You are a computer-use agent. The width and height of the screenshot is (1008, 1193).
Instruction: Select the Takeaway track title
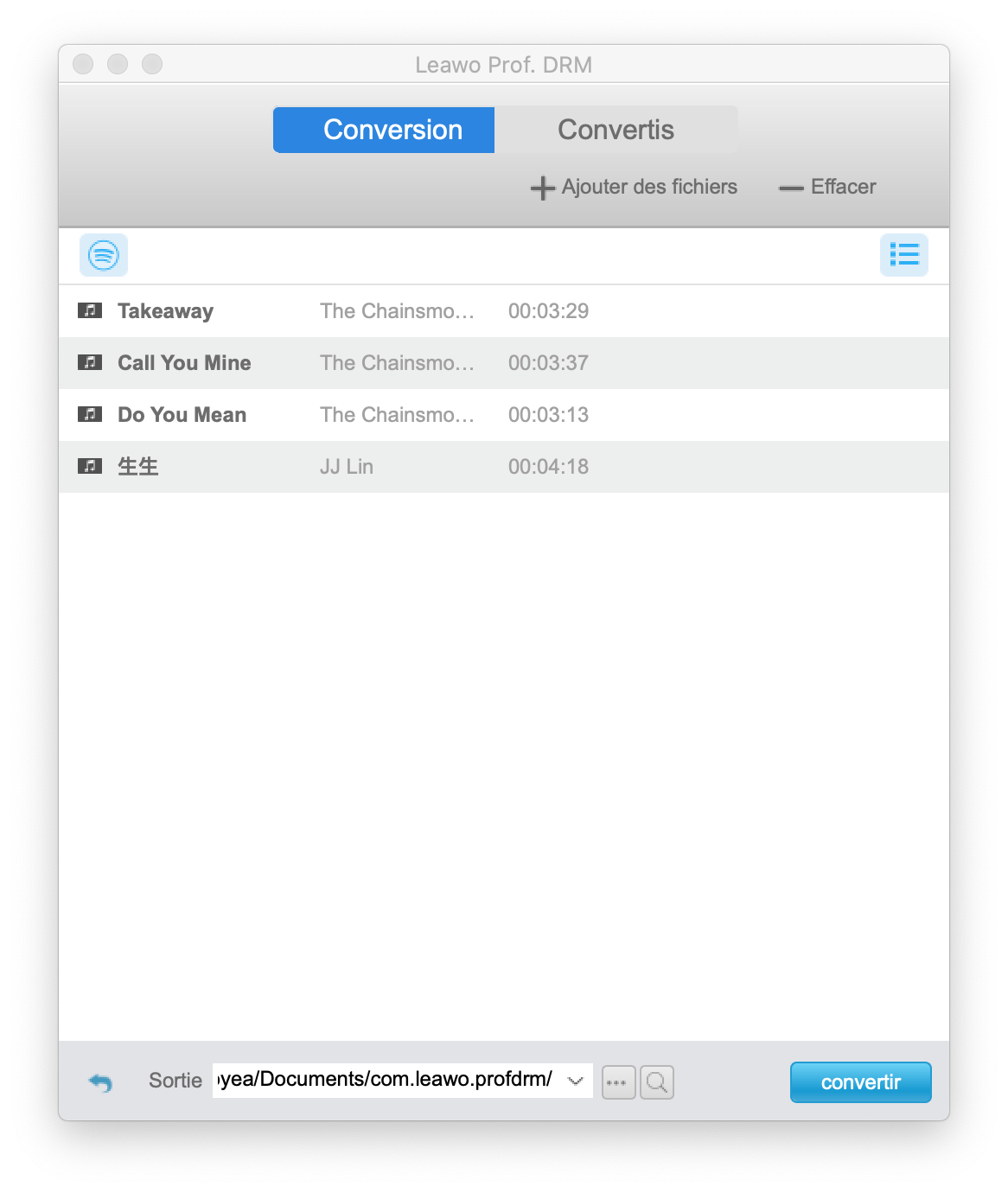[x=165, y=311]
